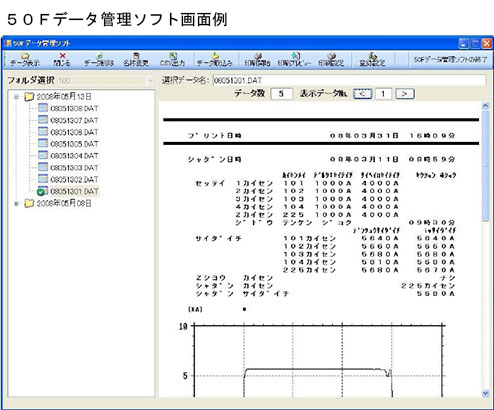Click 50Fデータ管理ソフトの終了 exit button
Image resolution: width=494 pixels, height=410 pixels.
(x=450, y=60)
